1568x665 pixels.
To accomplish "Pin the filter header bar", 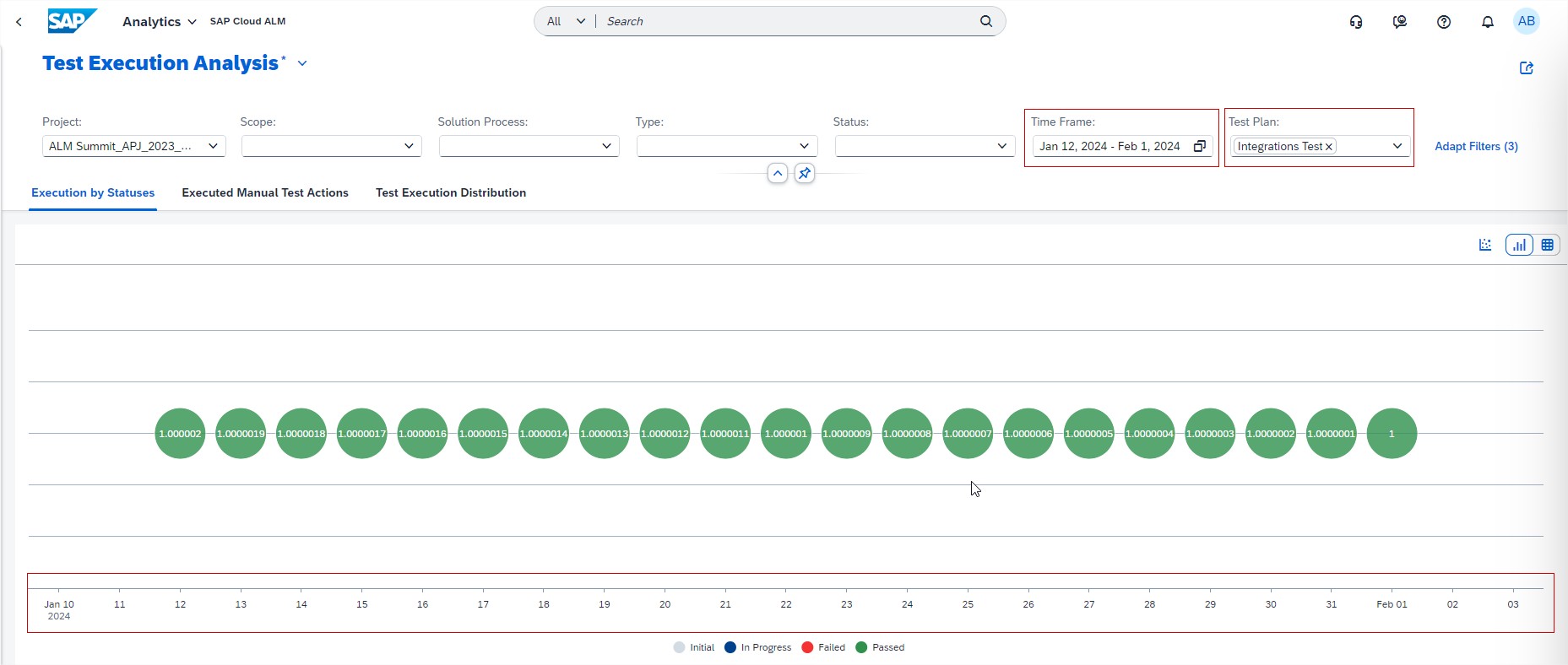I will [x=805, y=173].
